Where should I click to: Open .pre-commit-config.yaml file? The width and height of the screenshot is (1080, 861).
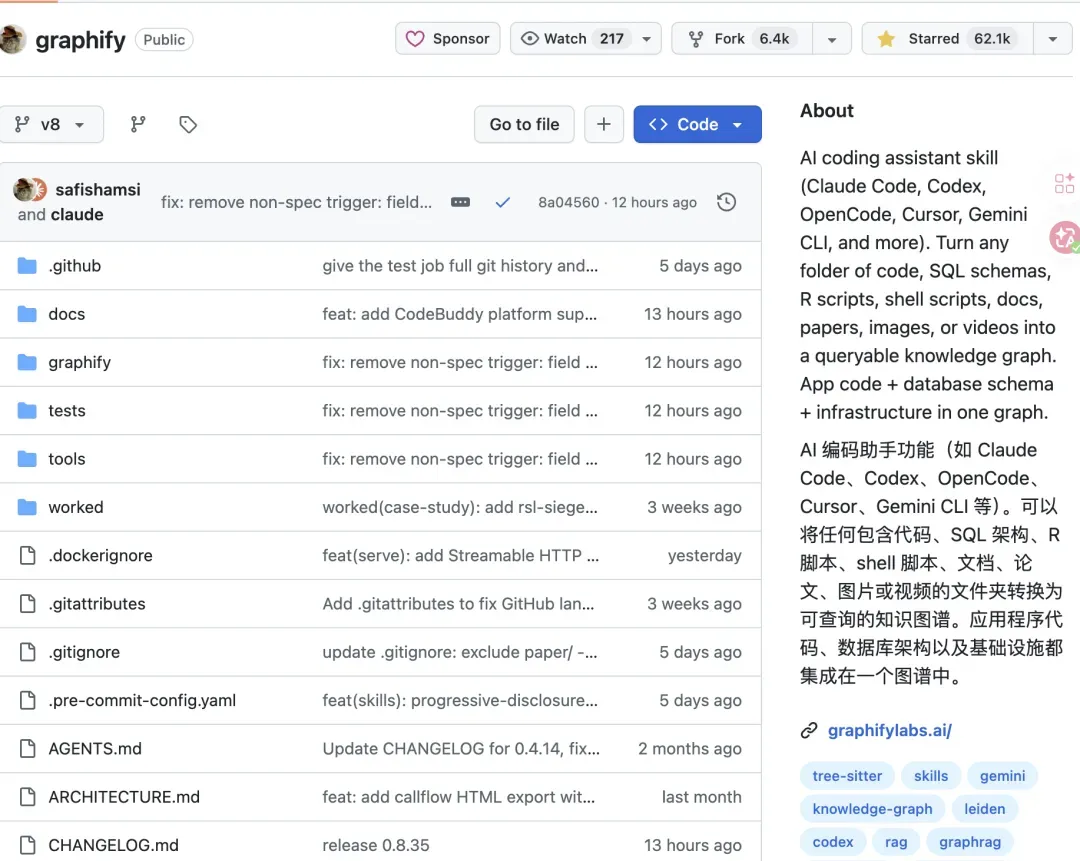coord(142,700)
